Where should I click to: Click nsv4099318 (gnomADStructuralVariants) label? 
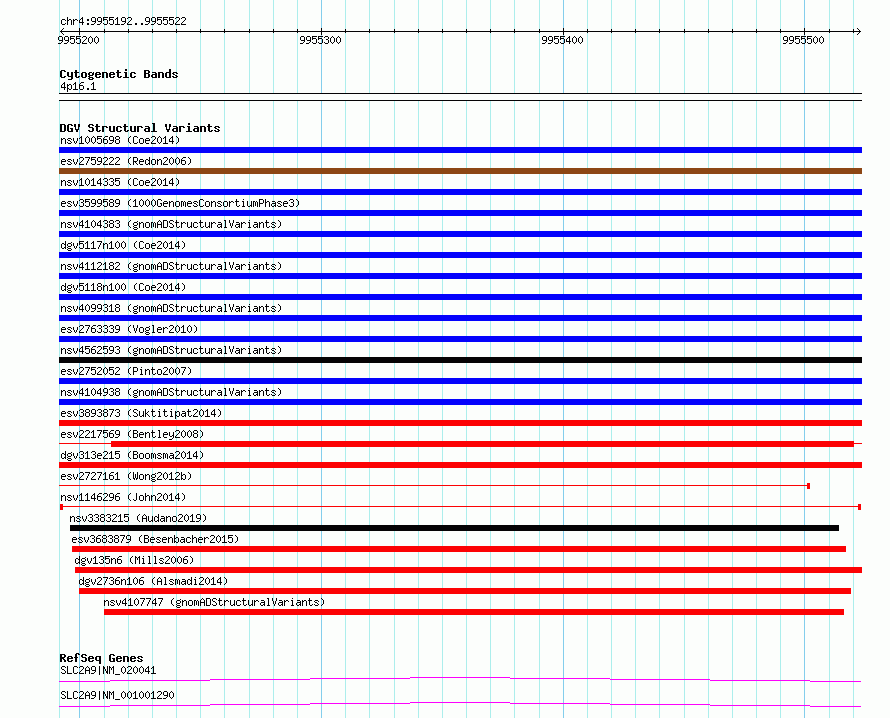pos(171,308)
